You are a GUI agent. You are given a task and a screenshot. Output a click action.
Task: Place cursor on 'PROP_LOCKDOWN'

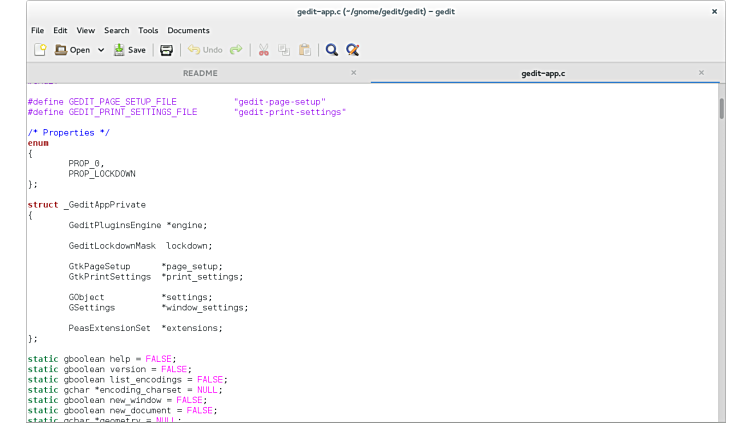point(102,174)
